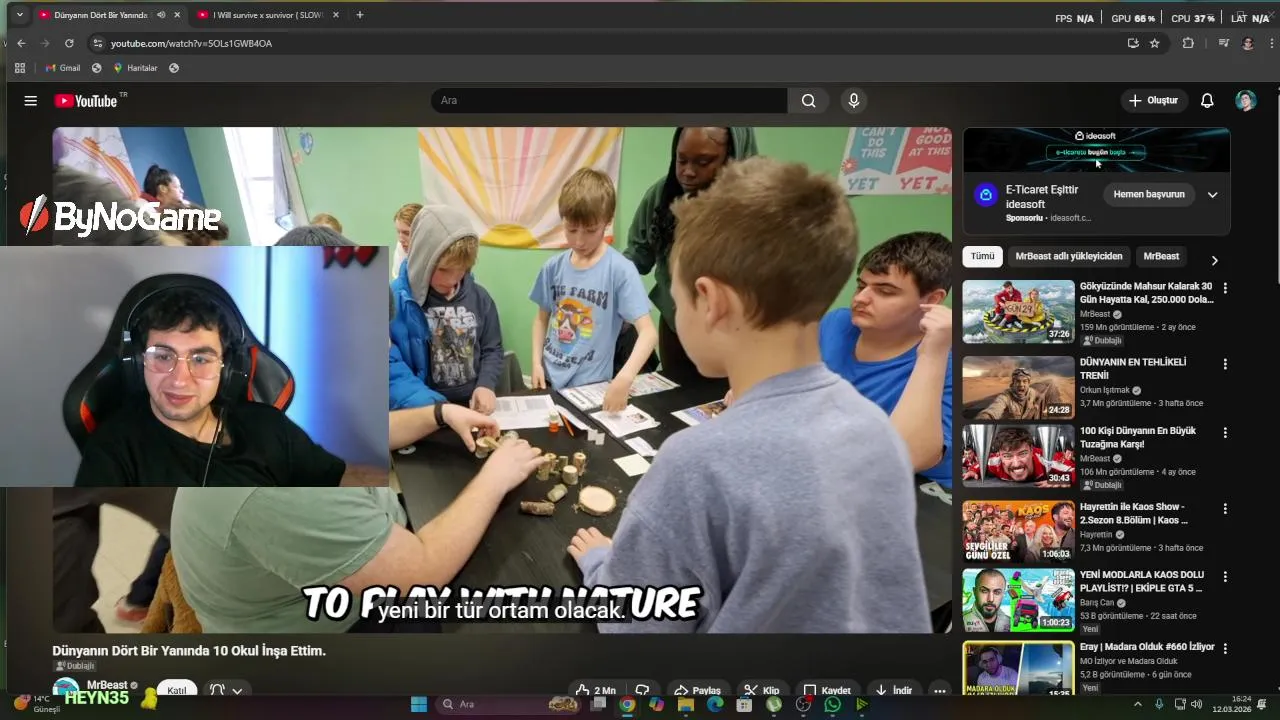Save video with Kaydet button
1280x720 pixels.
pos(827,690)
